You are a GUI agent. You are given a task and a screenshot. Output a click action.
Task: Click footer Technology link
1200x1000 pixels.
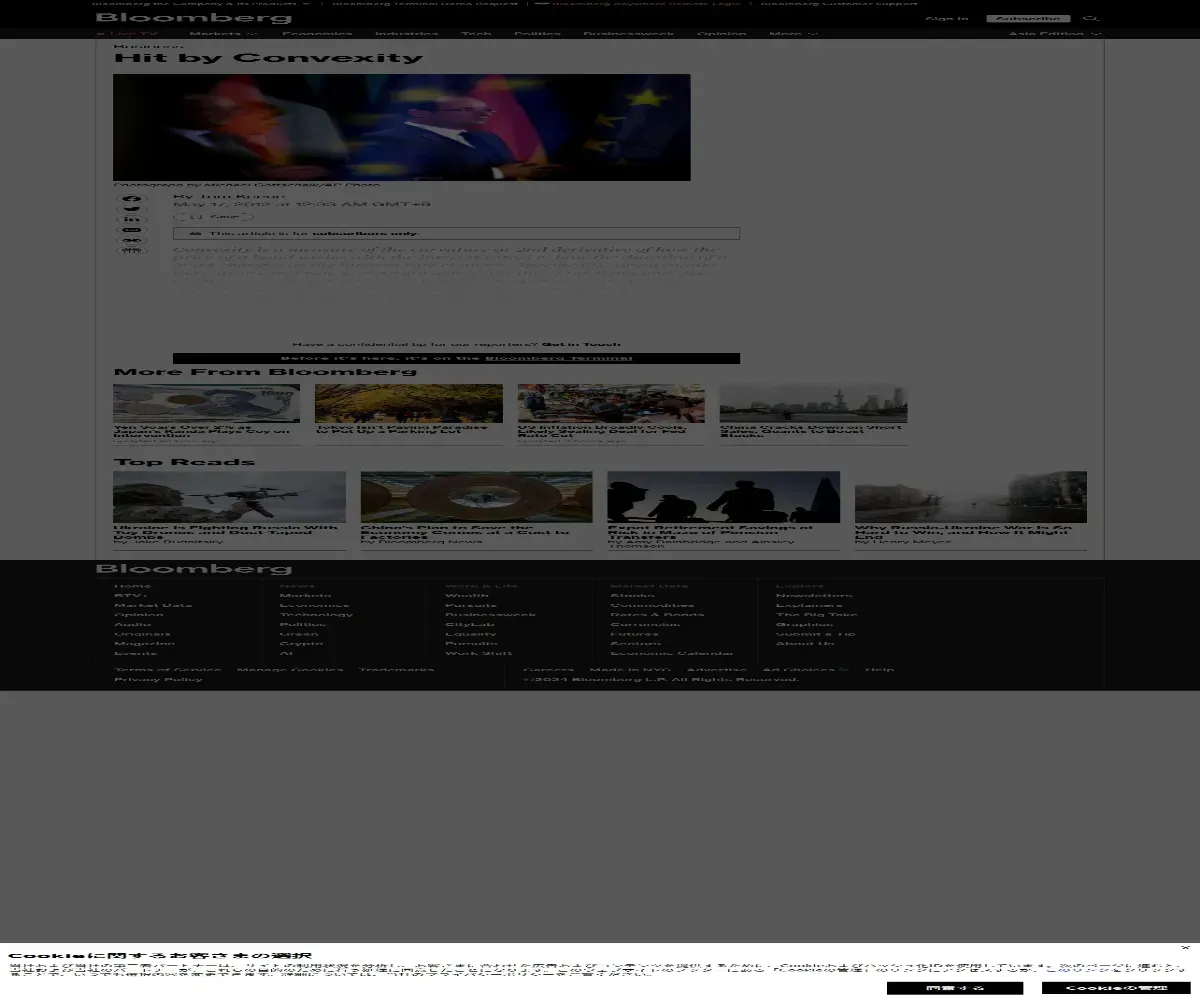(x=316, y=615)
